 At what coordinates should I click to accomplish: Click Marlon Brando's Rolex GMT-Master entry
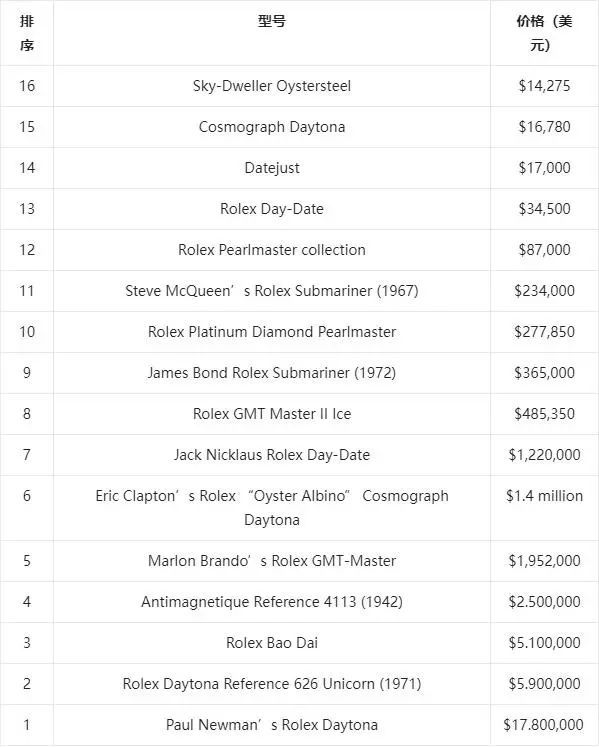point(272,560)
